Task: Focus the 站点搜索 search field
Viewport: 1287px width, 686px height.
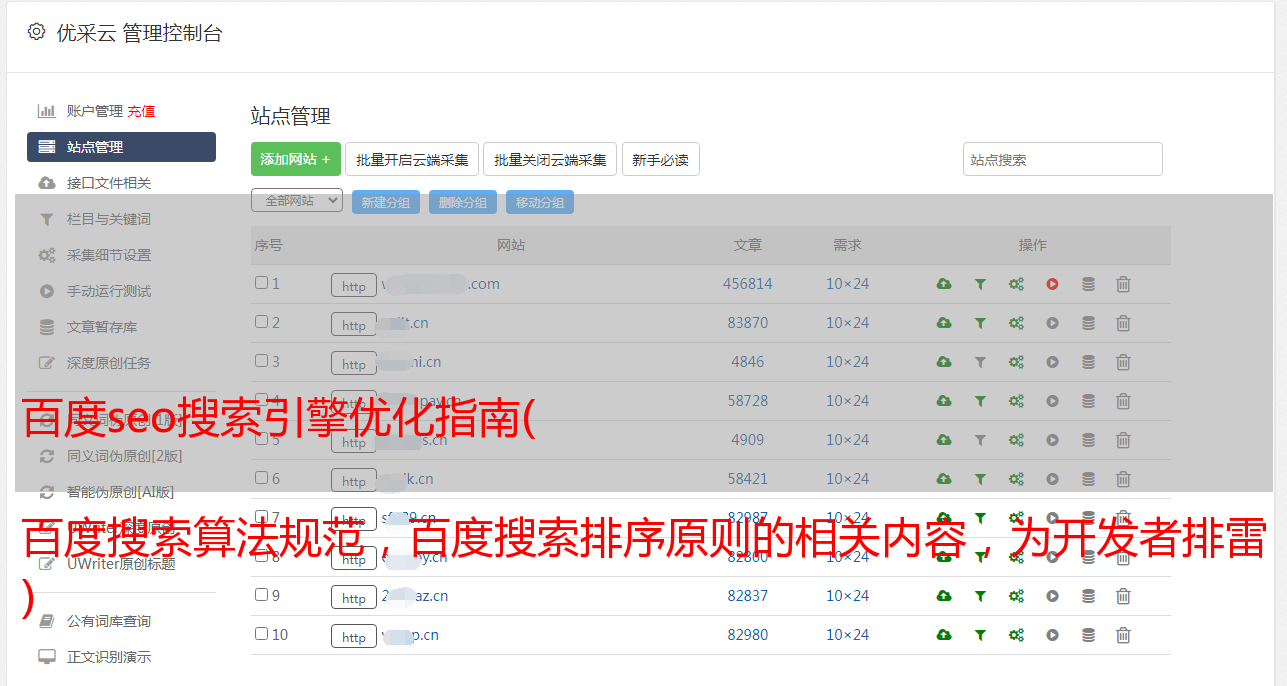Action: click(1062, 159)
